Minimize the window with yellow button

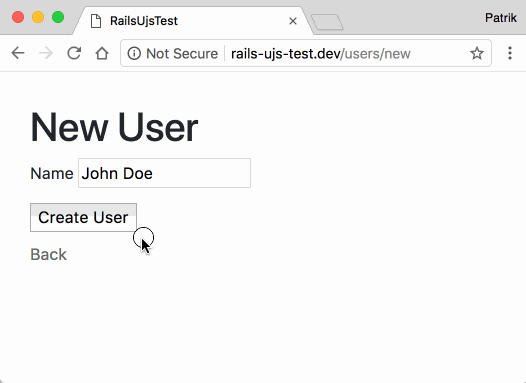(38, 17)
